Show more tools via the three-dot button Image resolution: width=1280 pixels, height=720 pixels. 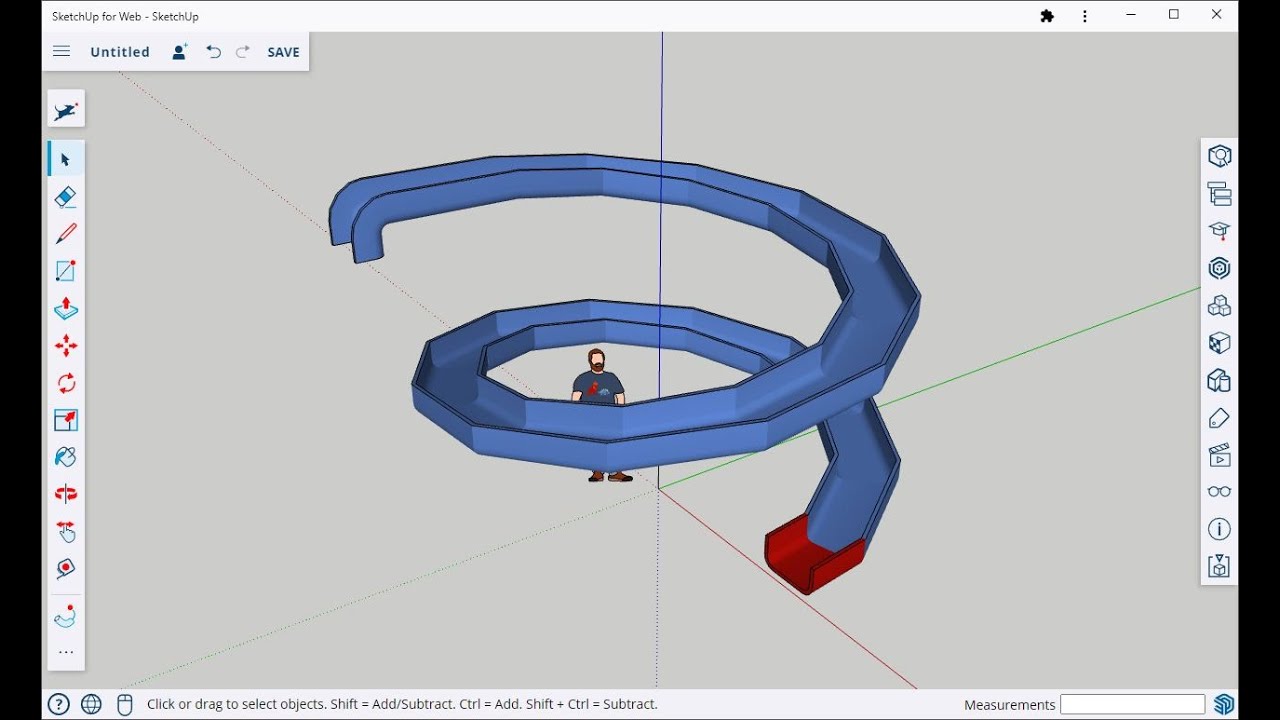pos(66,652)
